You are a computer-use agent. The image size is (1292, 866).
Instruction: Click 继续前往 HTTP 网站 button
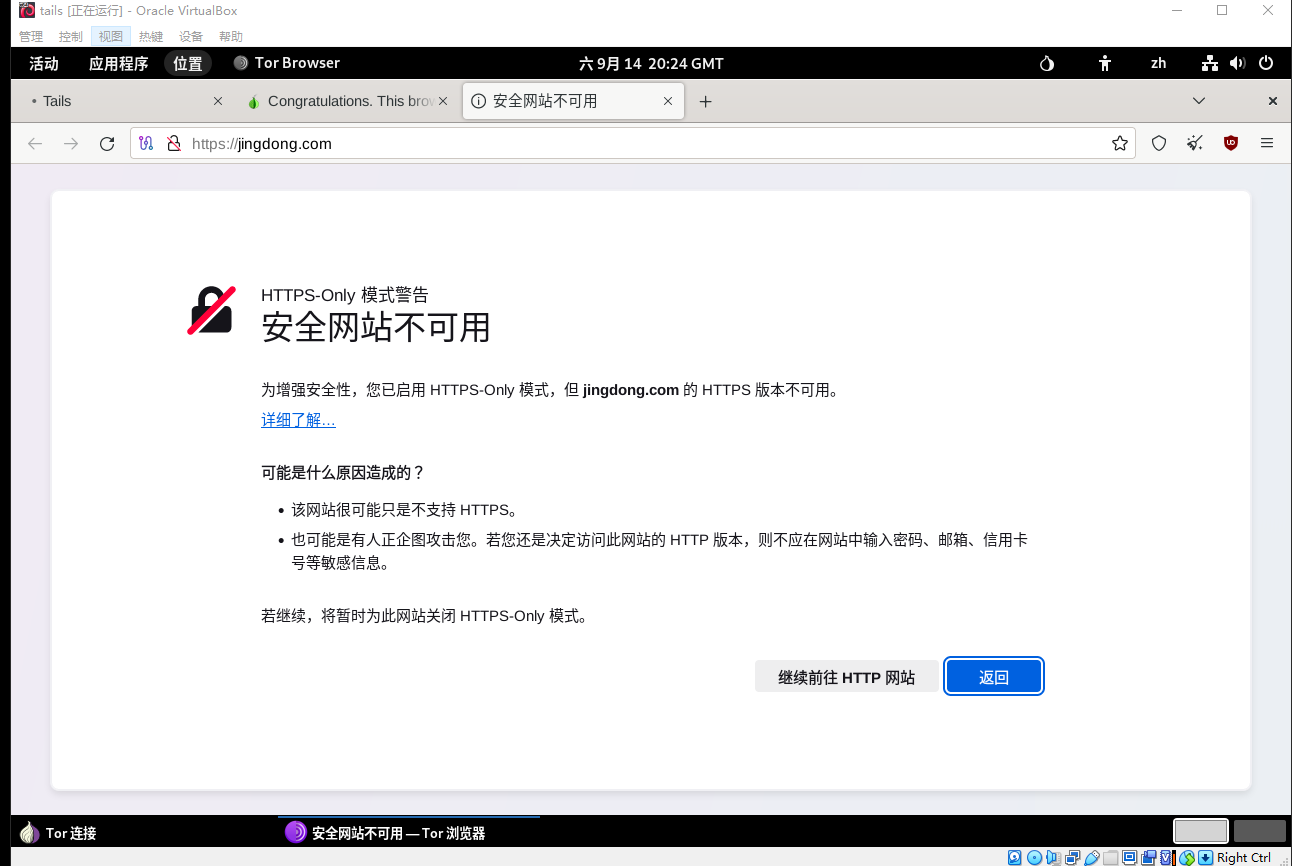(x=846, y=677)
